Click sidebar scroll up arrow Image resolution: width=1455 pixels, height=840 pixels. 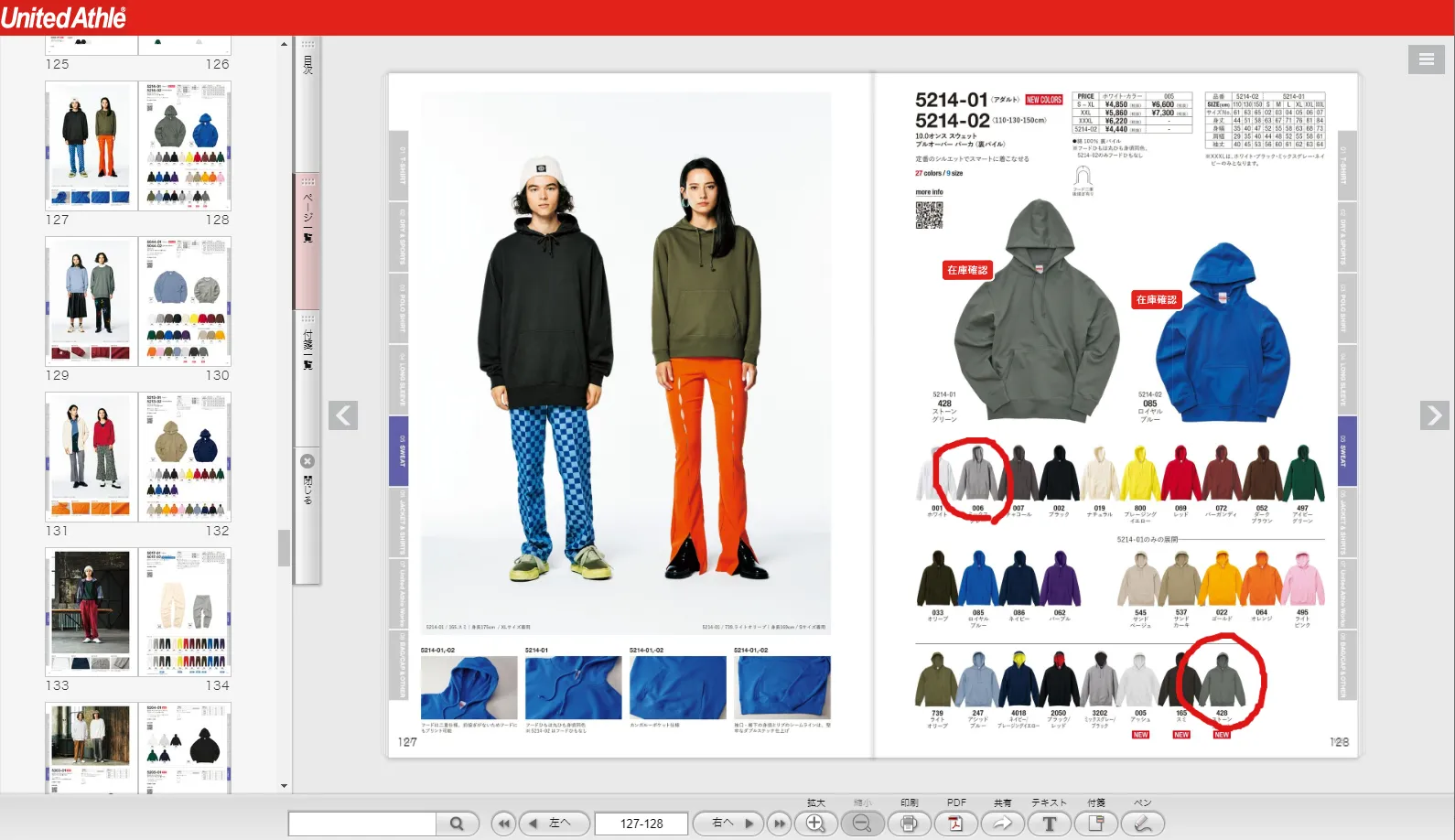[x=284, y=44]
